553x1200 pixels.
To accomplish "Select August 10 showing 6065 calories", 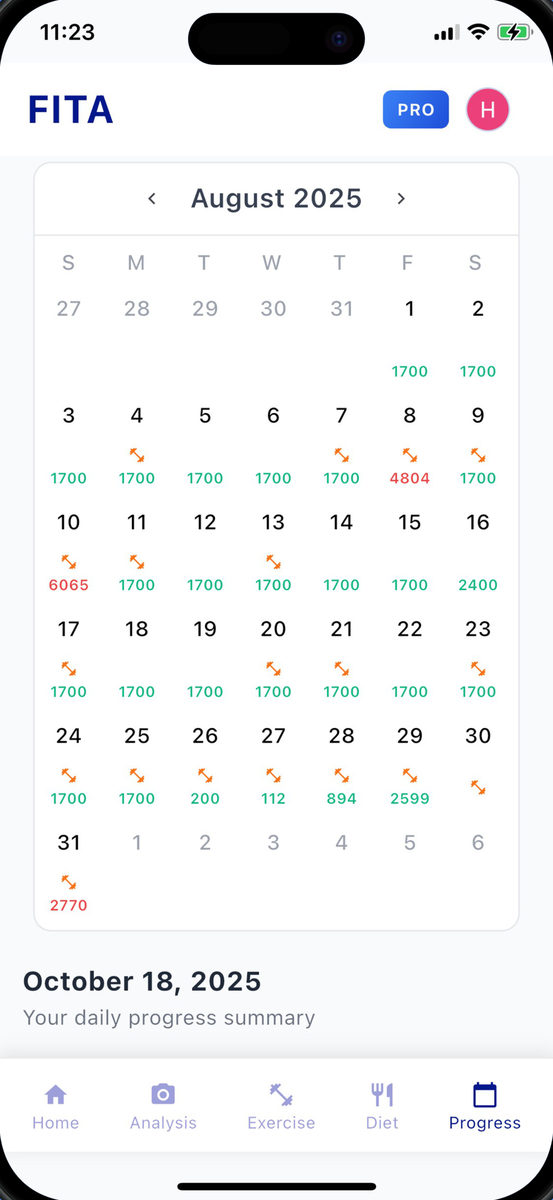I will (x=68, y=551).
